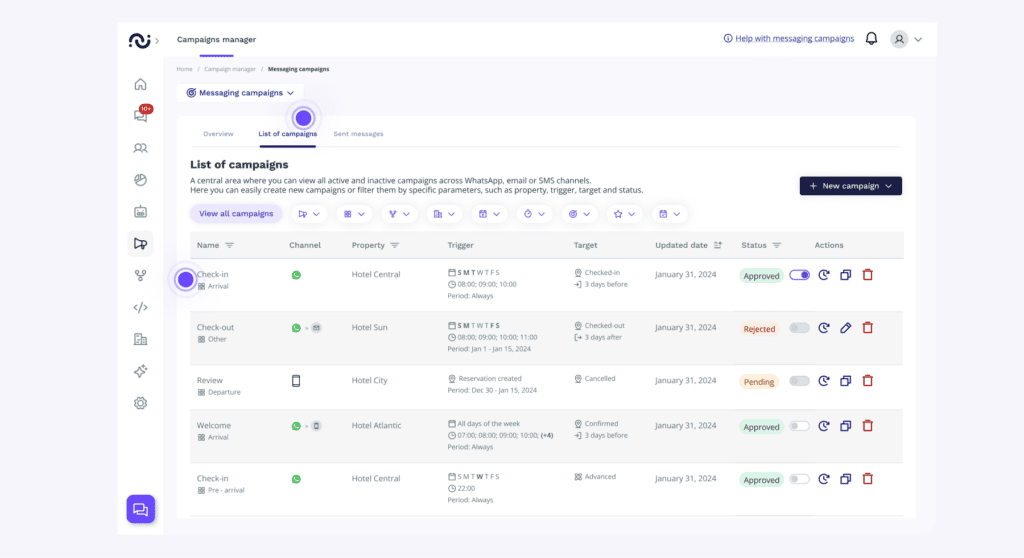Viewport: 1024px width, 558px height.
Task: Open the New campaign dropdown button
Action: (850, 186)
